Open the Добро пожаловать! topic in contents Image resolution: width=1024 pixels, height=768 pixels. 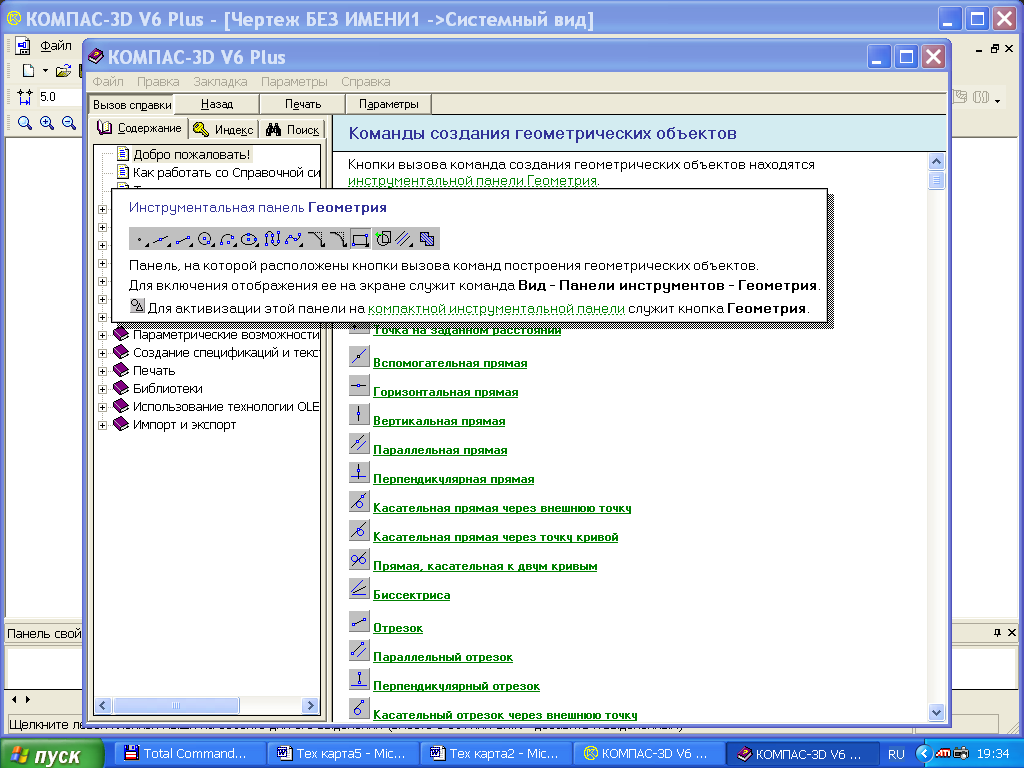coord(191,155)
